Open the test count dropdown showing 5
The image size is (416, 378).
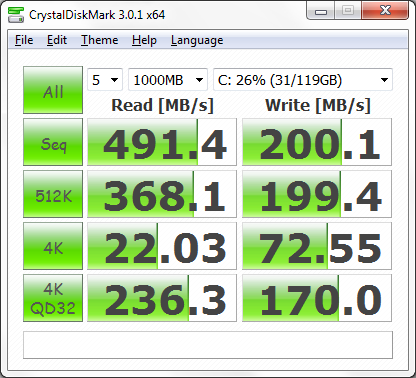(x=105, y=80)
